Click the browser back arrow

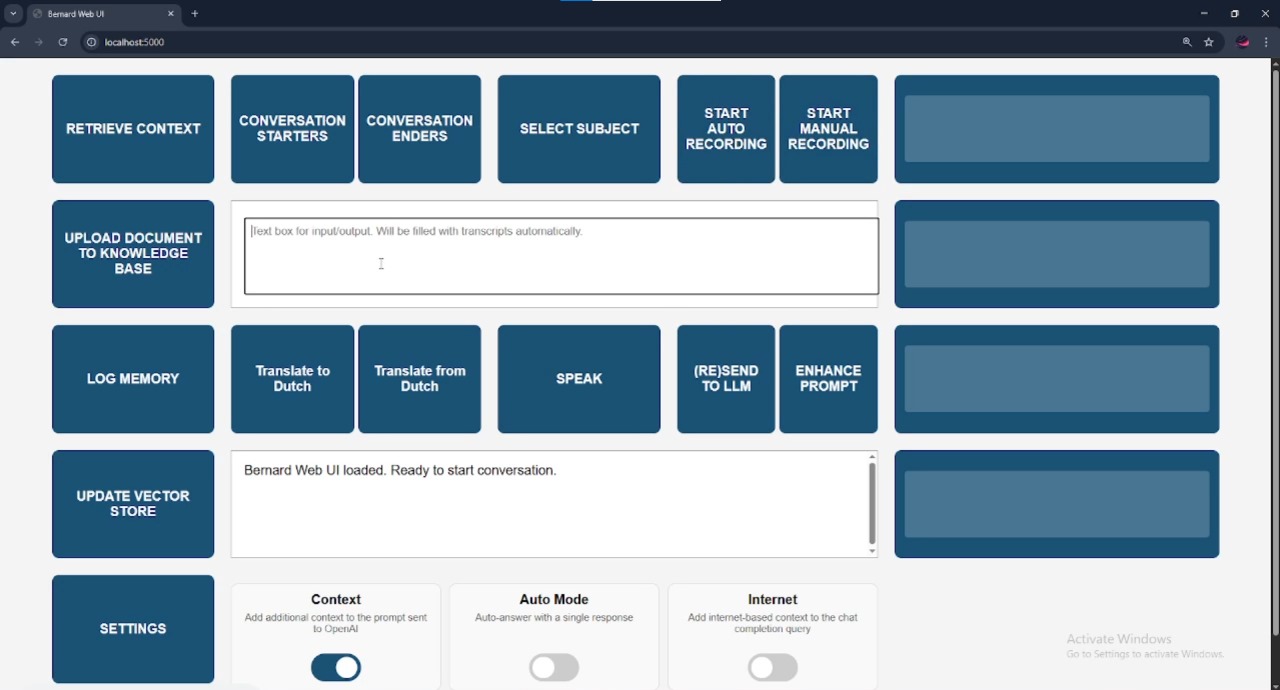point(15,43)
